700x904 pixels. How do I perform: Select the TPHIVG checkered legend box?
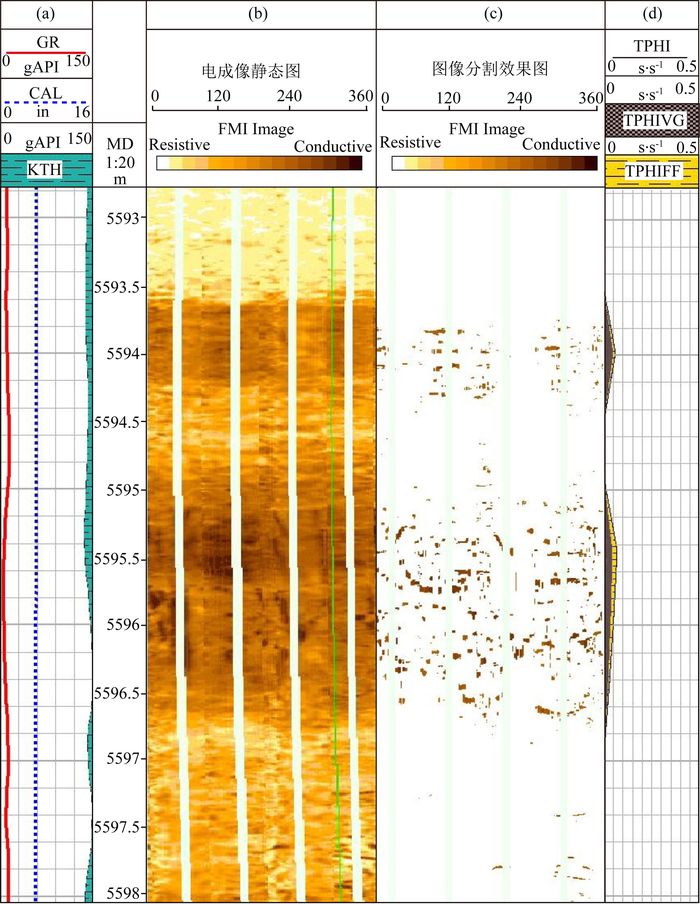(x=651, y=119)
